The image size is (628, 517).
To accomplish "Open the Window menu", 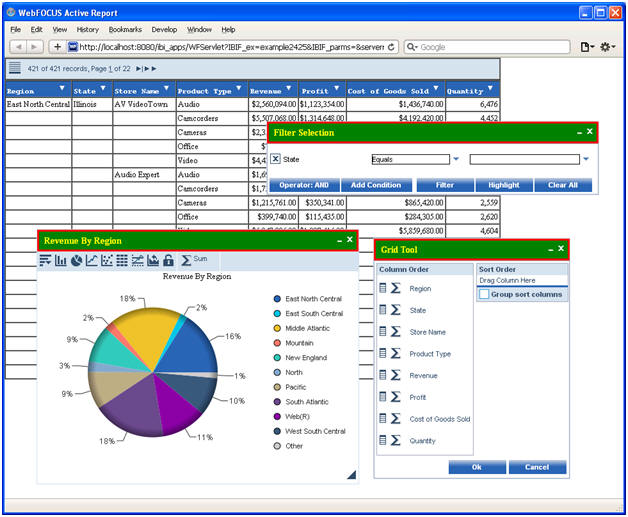I will pyautogui.click(x=199, y=29).
